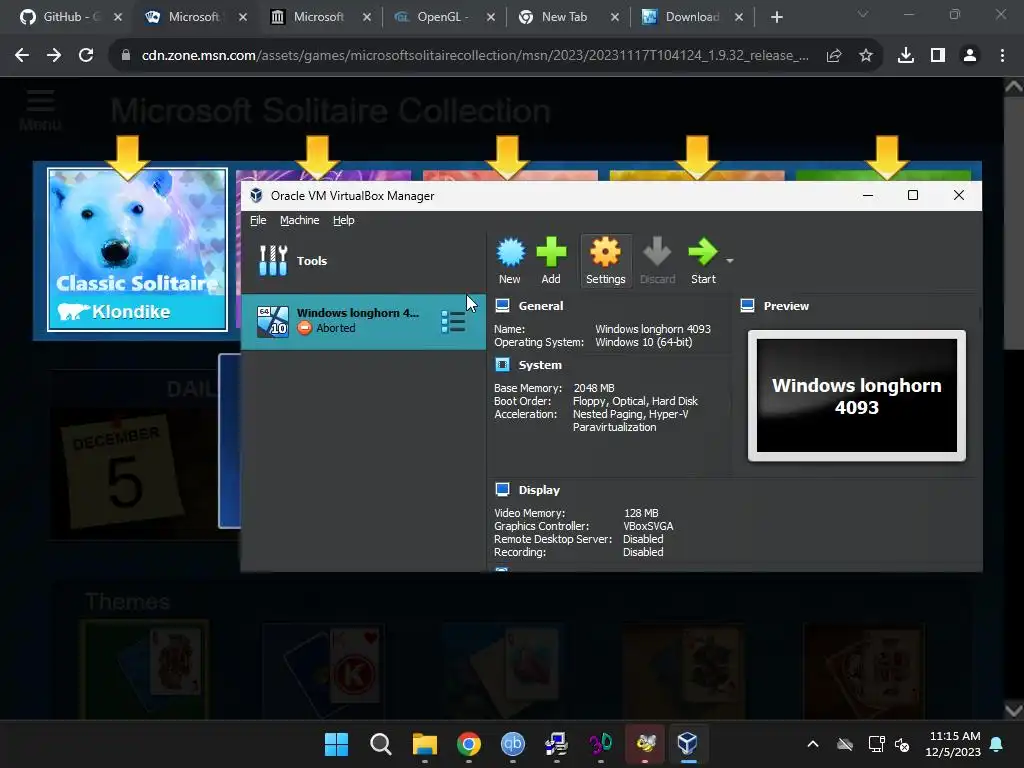Bookmark this page with star icon
This screenshot has width=1024, height=768.
(x=865, y=56)
